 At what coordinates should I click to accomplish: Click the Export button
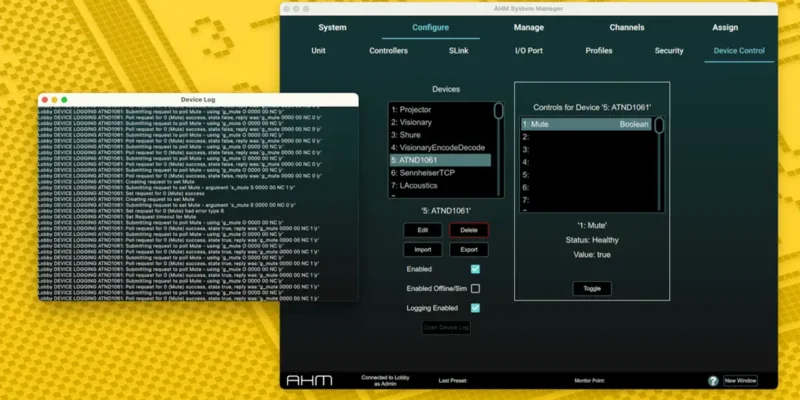(469, 249)
